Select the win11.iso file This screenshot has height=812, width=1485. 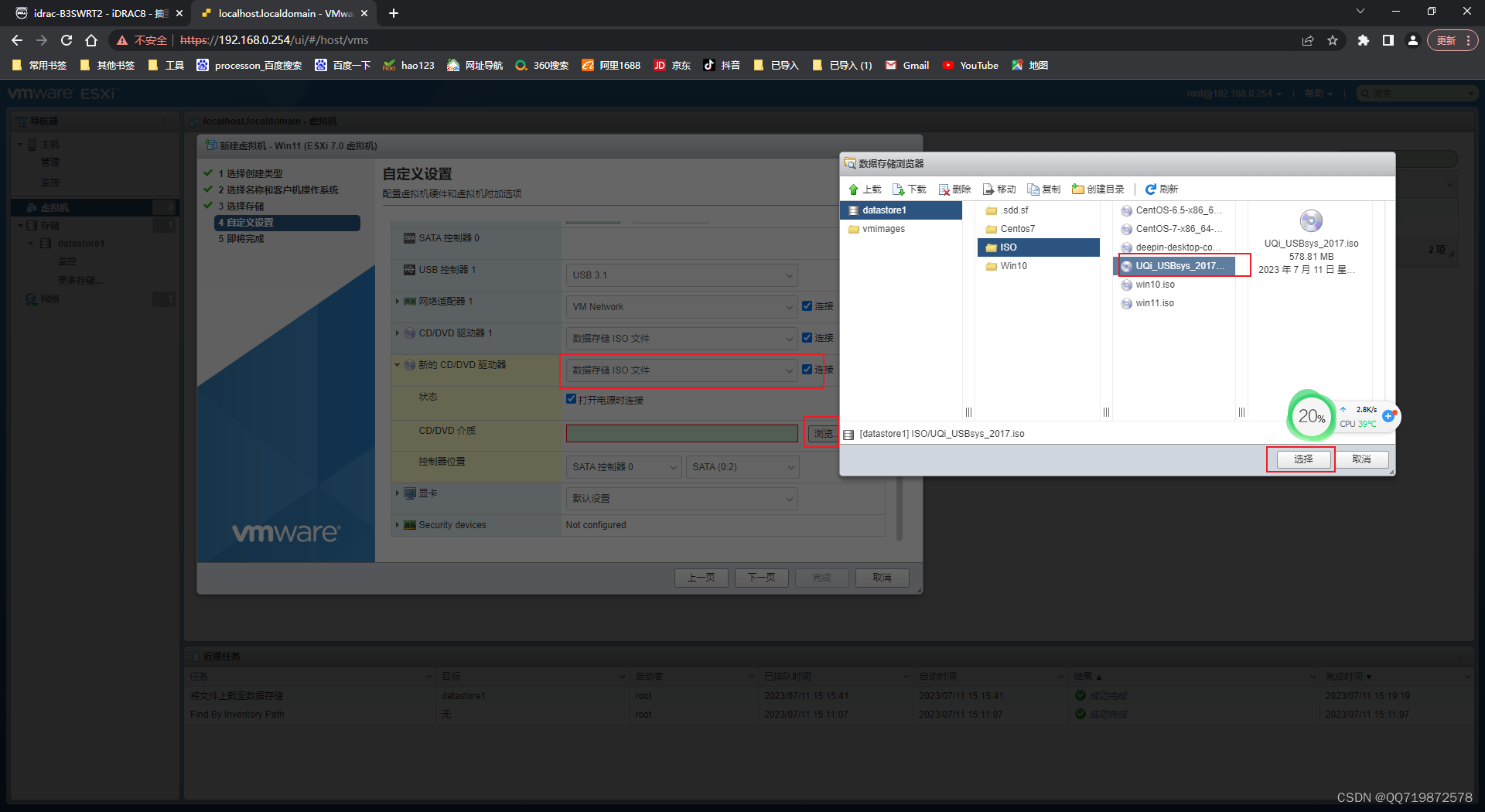point(1174,303)
